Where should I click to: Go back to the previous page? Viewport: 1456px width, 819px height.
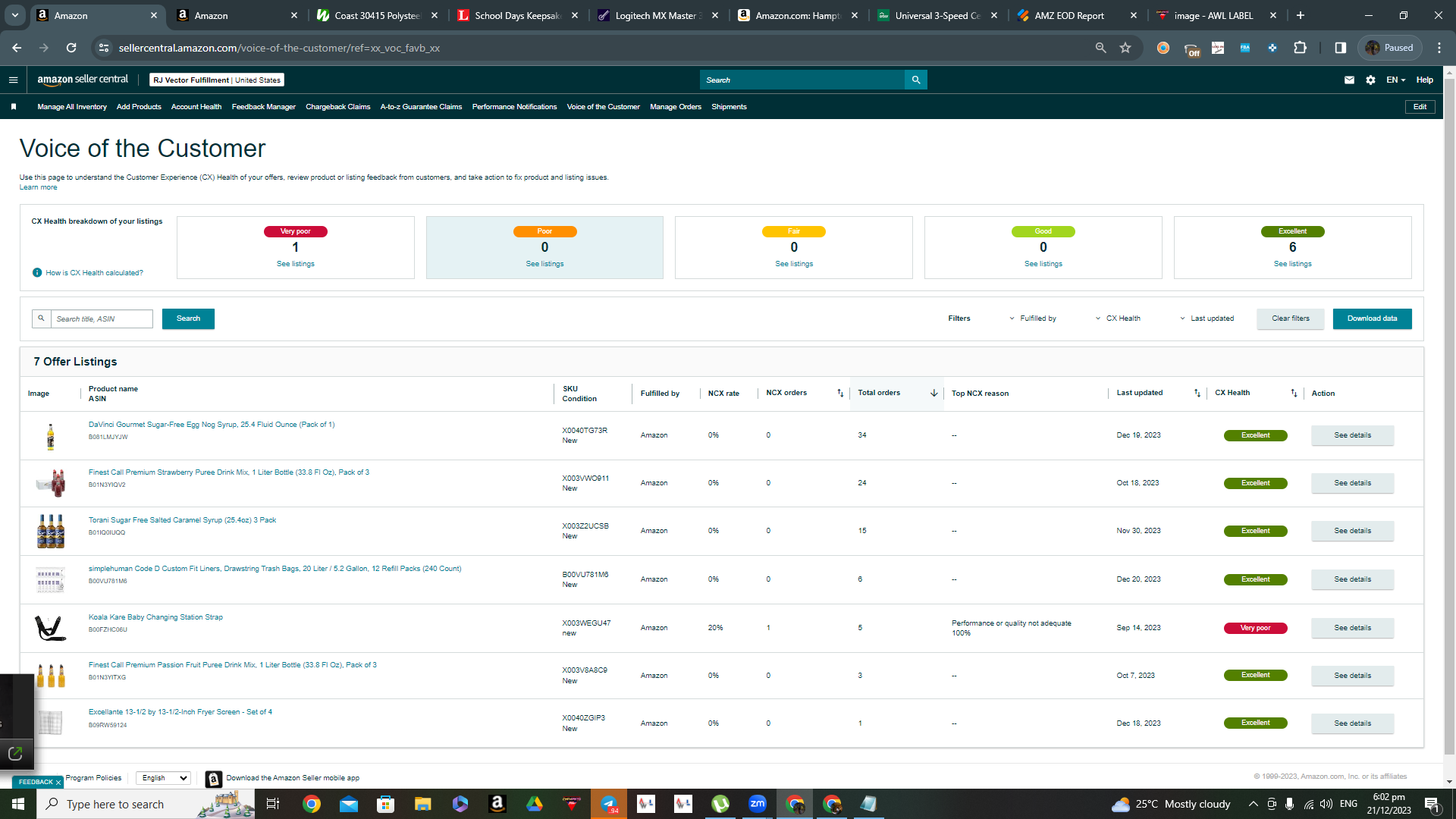click(17, 48)
